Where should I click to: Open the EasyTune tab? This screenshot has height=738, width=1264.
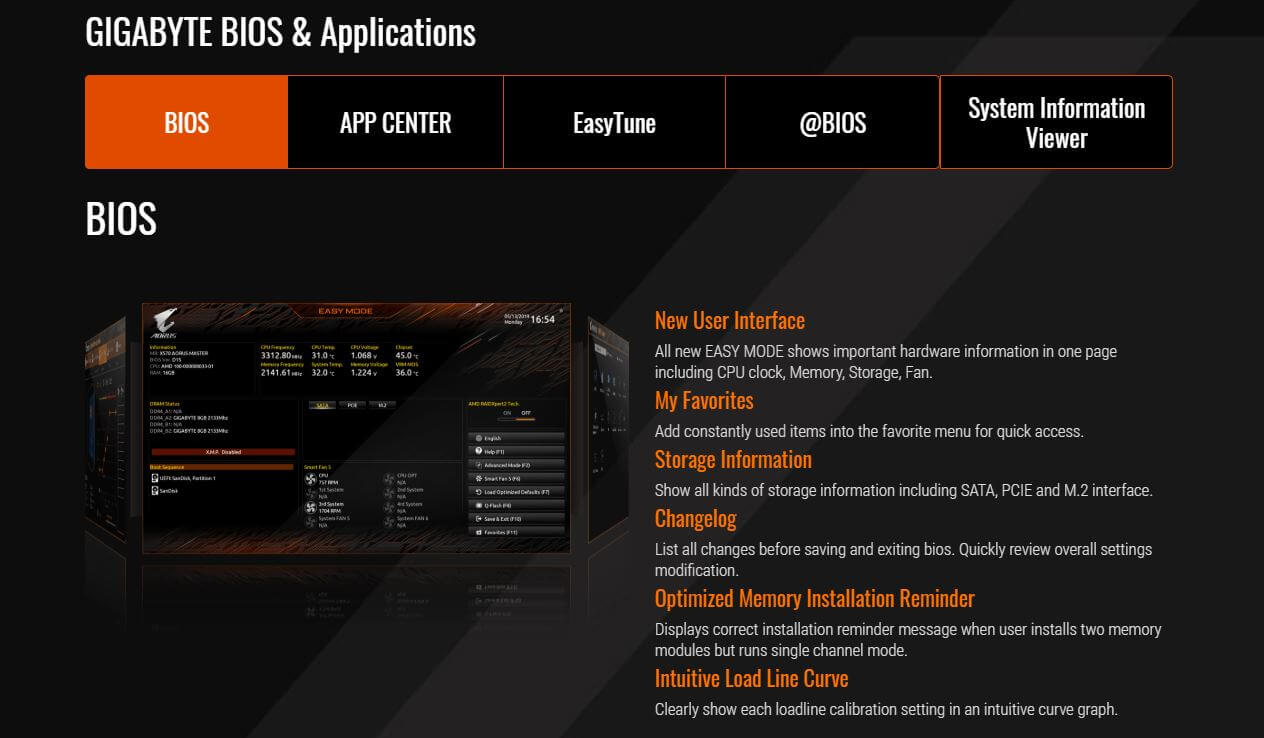tap(614, 122)
